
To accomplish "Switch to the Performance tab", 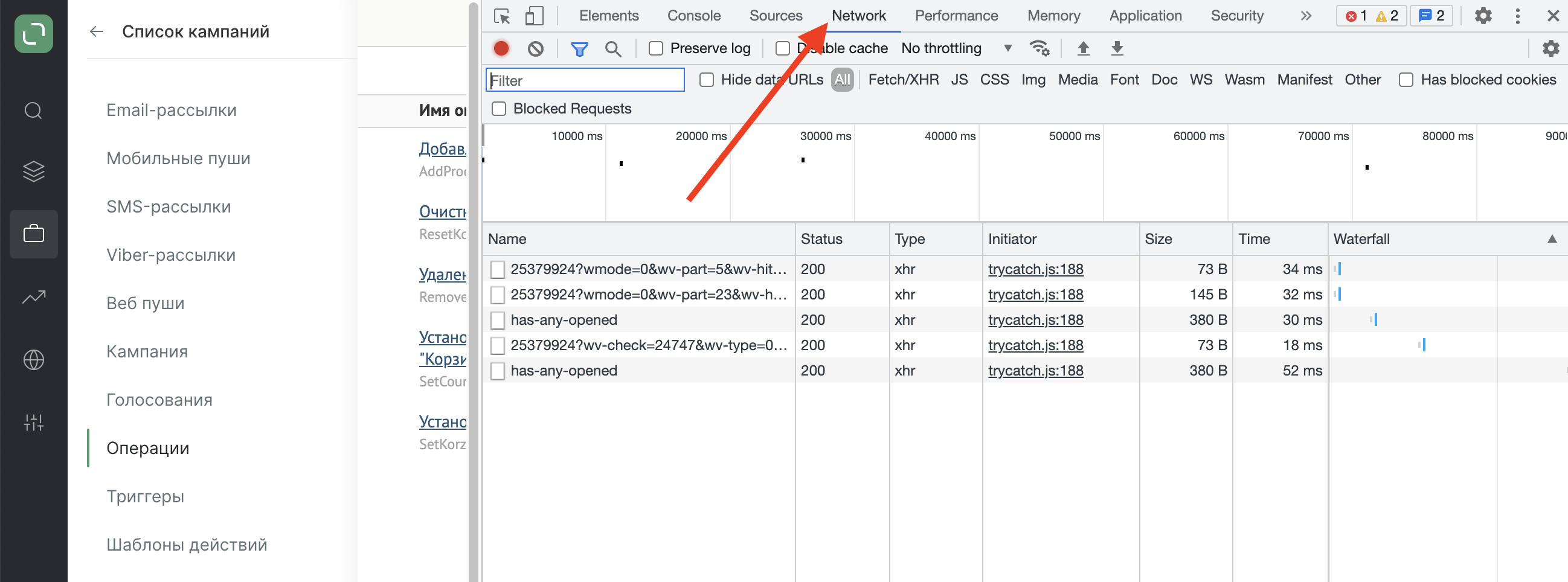I will [956, 16].
